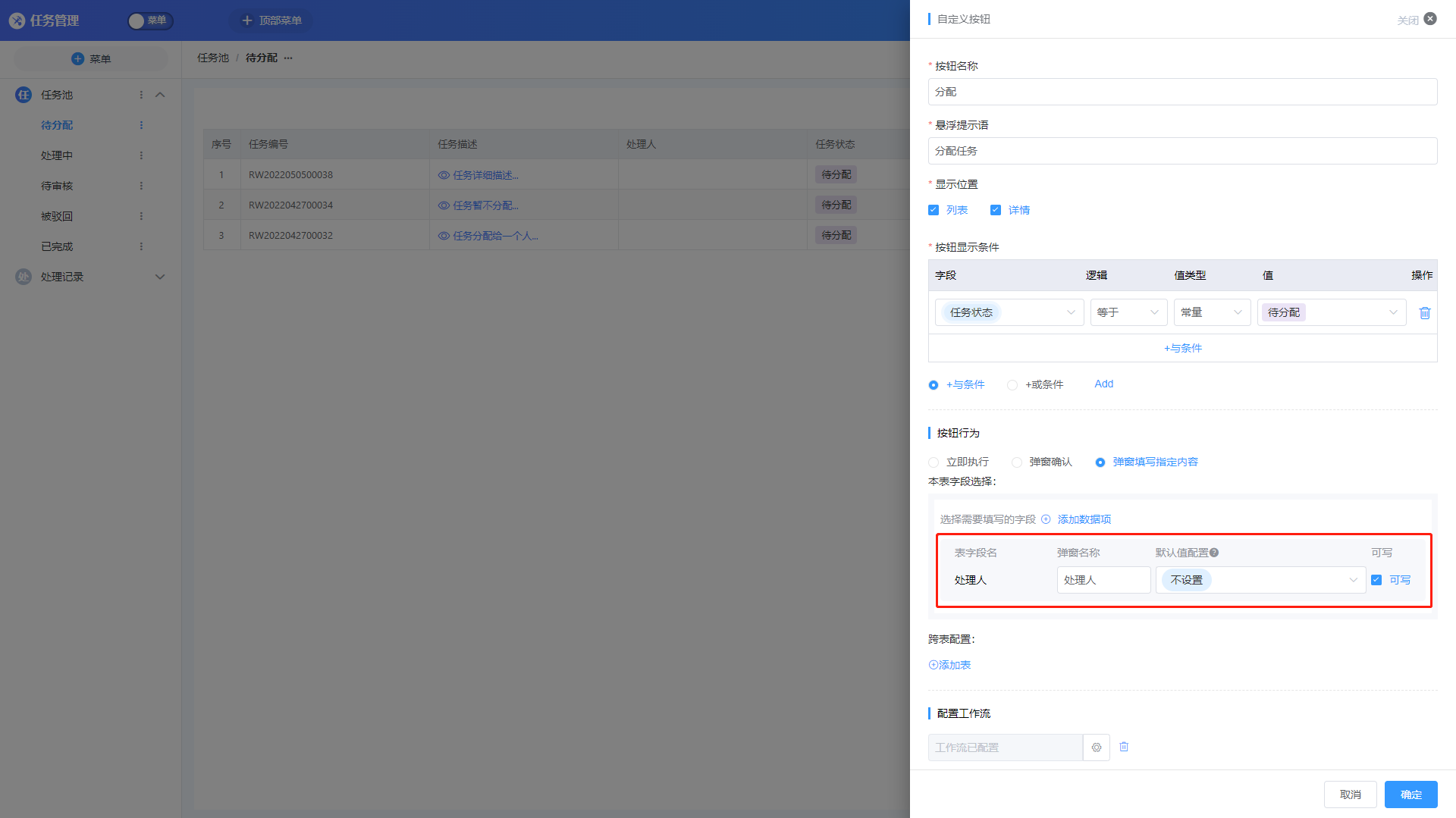Image resolution: width=1456 pixels, height=818 pixels.
Task: Open the three-dot menu for 被驳回
Action: [x=141, y=216]
